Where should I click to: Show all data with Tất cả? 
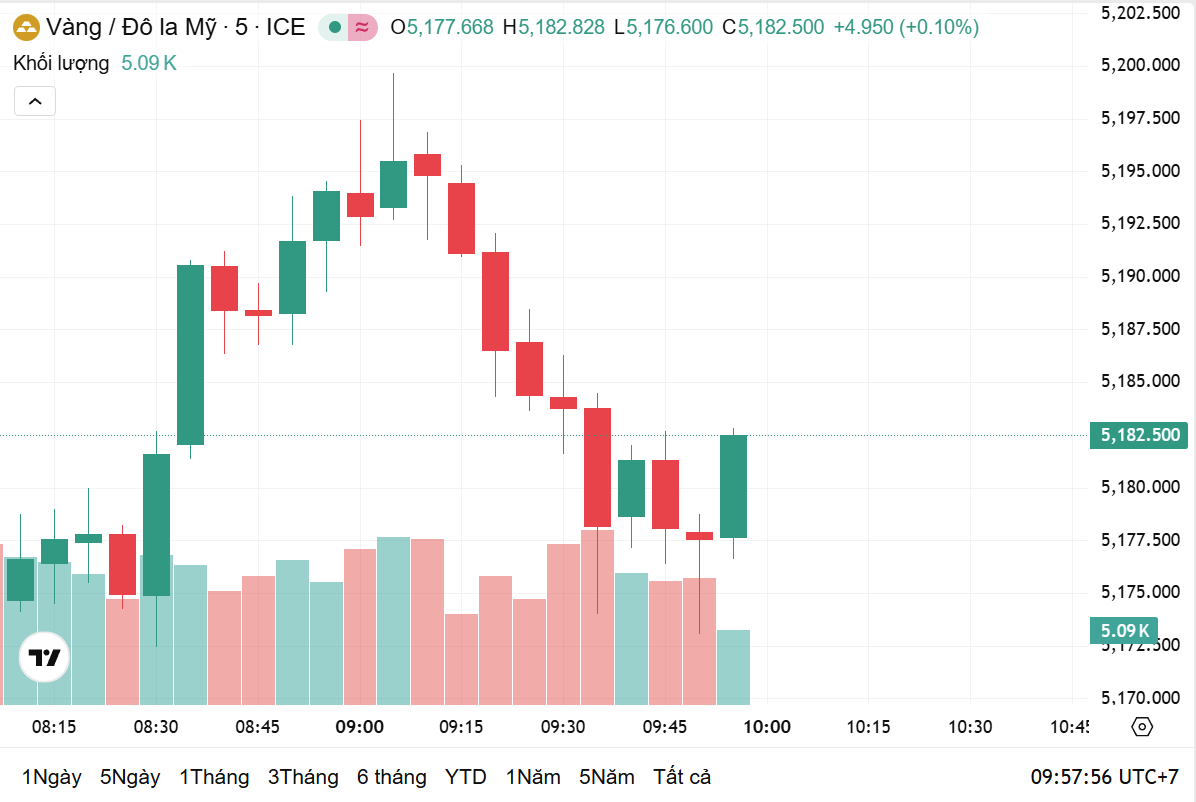(682, 777)
